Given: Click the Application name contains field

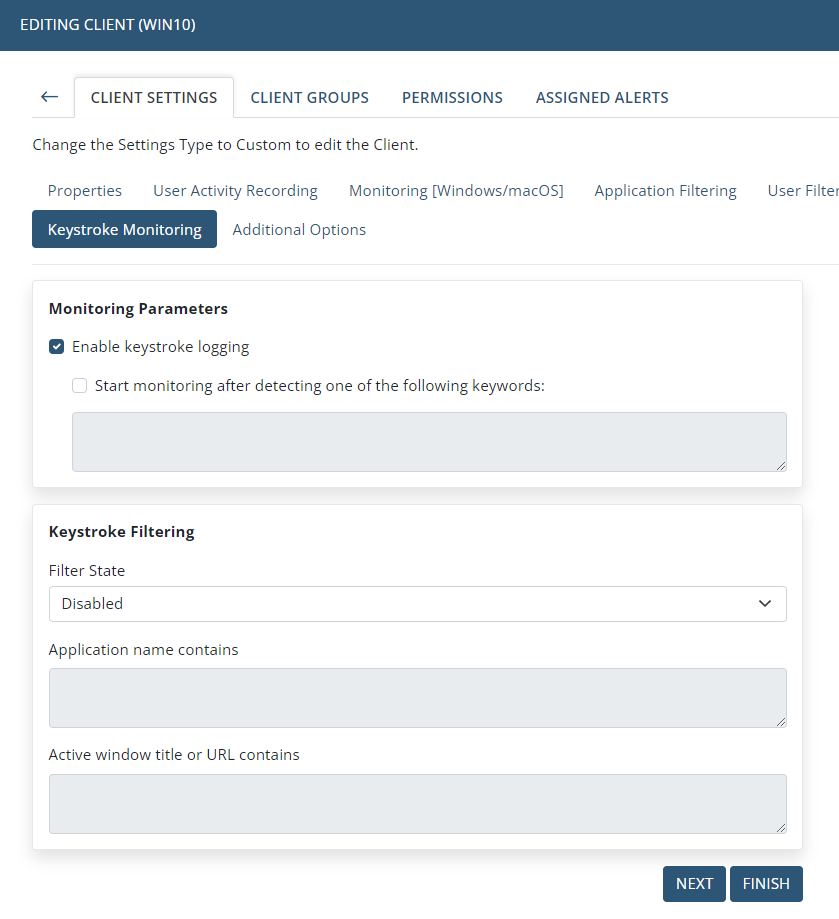Looking at the screenshot, I should (417, 697).
